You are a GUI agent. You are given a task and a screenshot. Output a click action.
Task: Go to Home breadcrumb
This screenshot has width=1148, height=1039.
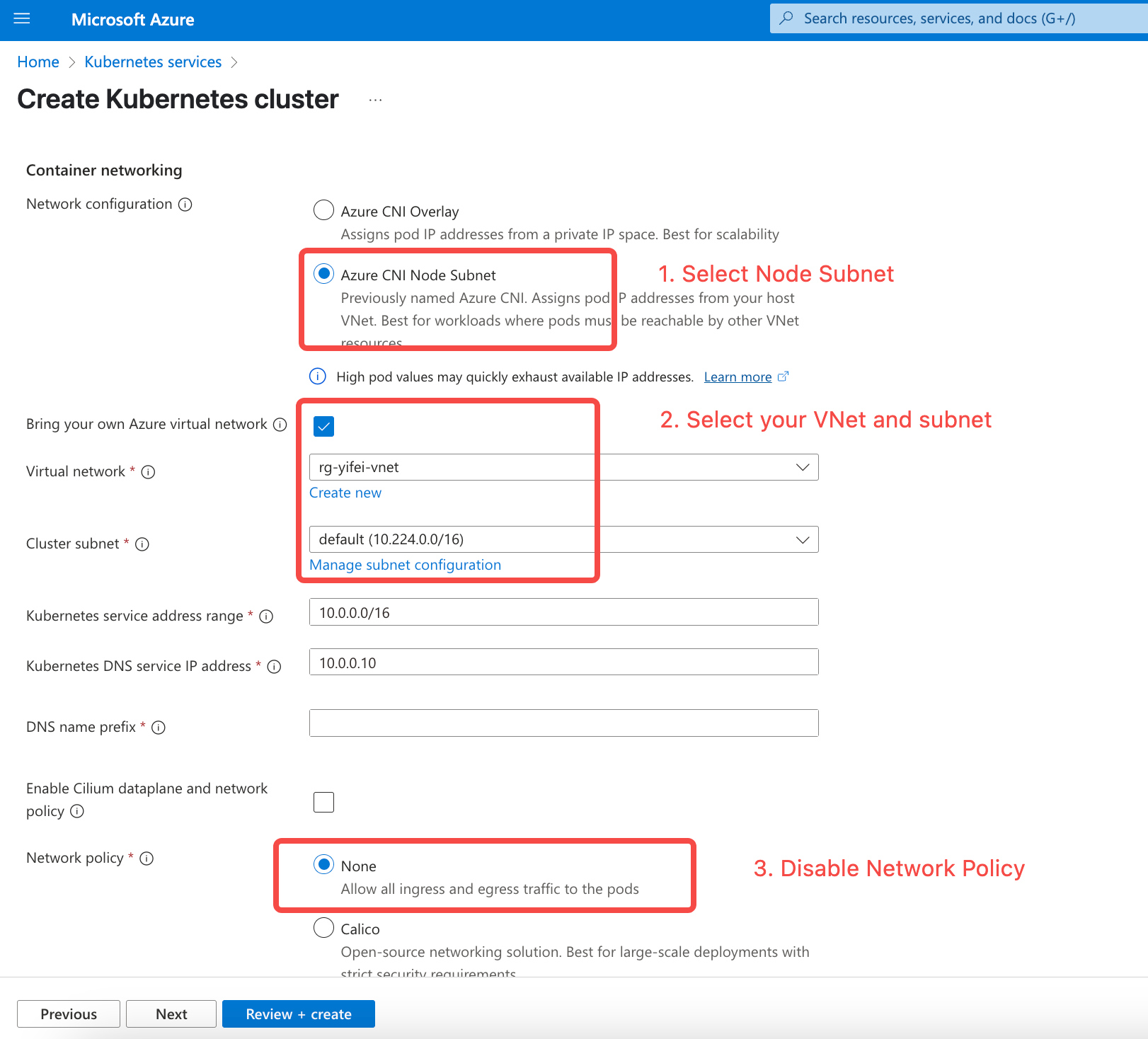(x=38, y=62)
